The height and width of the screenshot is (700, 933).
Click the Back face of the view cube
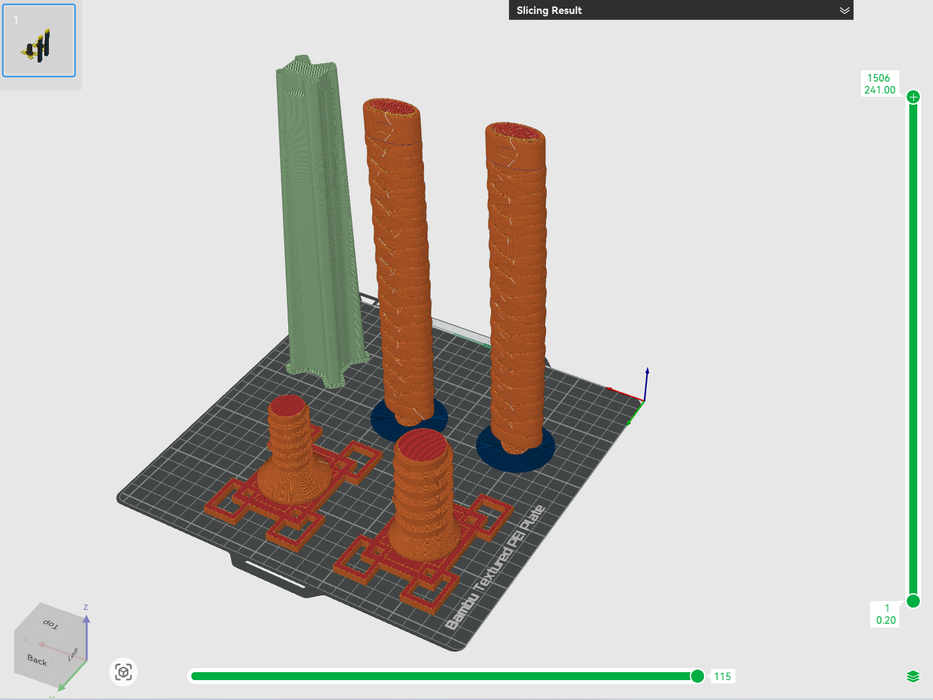(37, 660)
